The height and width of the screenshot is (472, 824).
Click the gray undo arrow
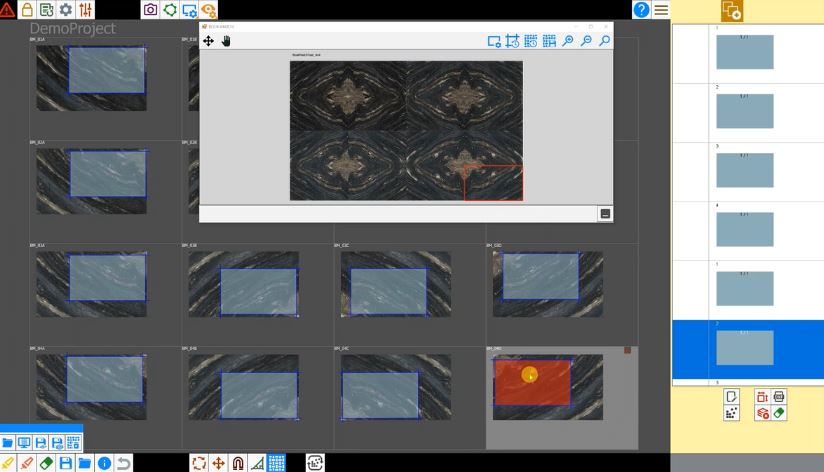click(x=123, y=463)
